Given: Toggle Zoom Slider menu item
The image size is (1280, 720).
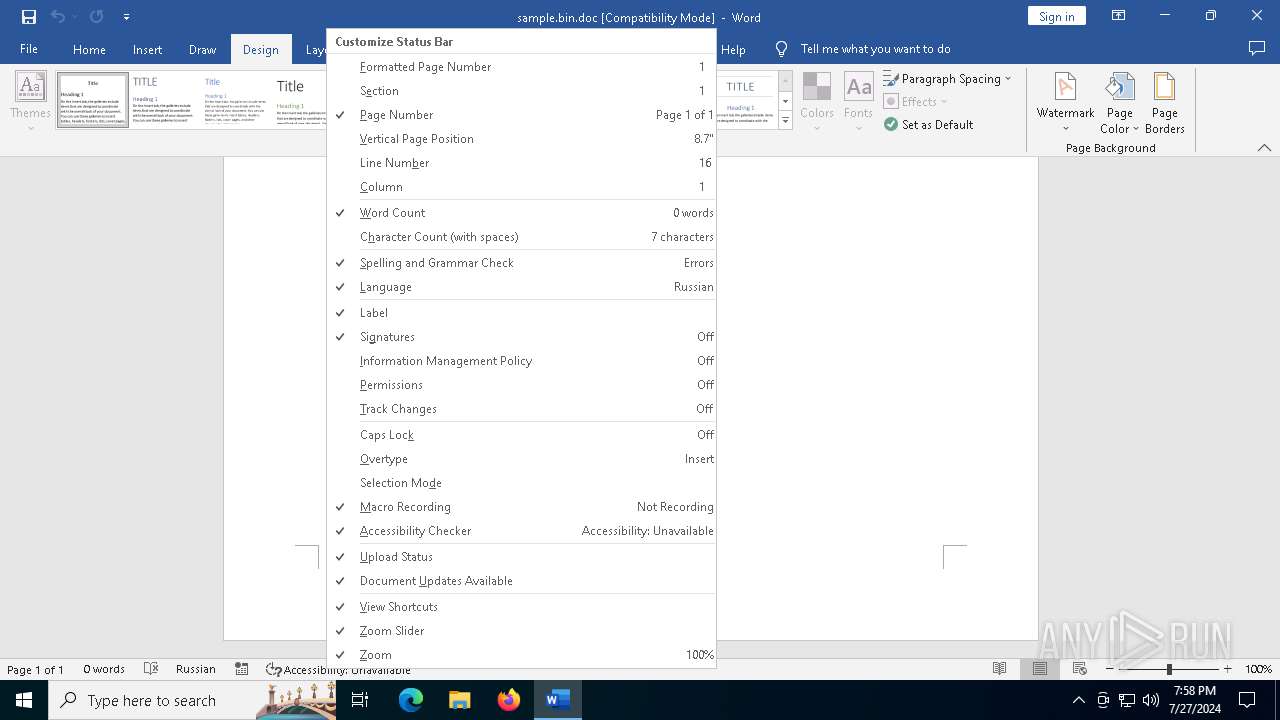Looking at the screenshot, I should pos(521,631).
